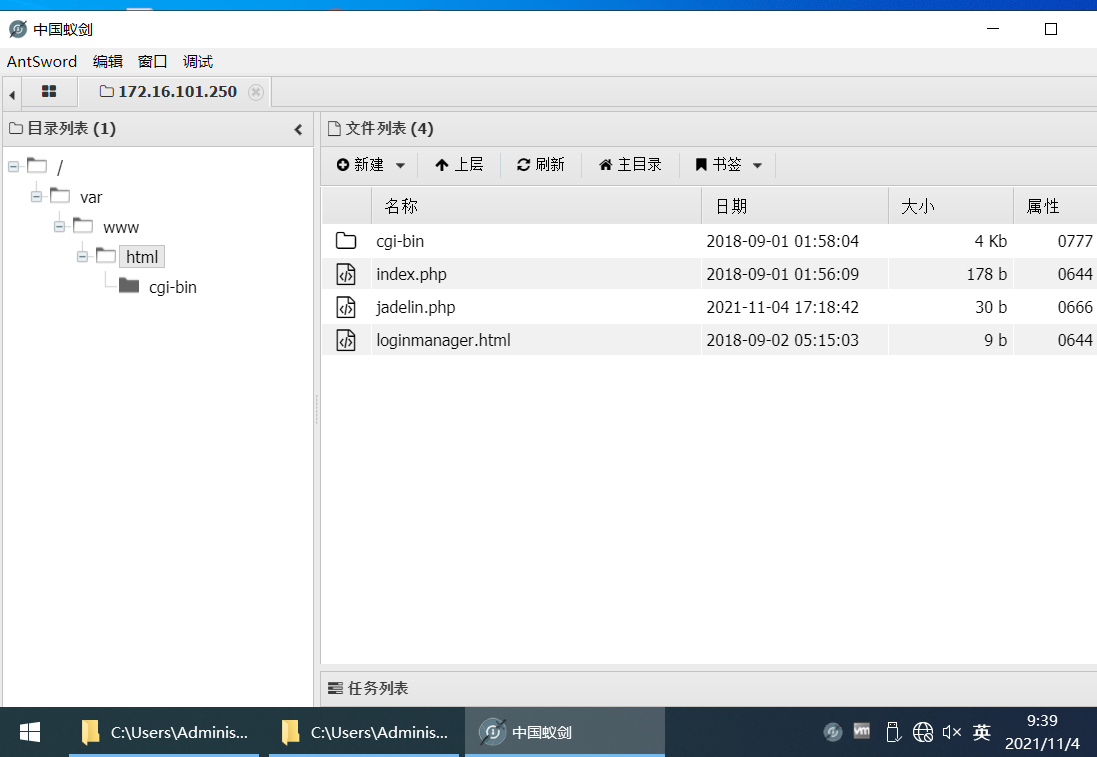Viewport: 1097px width, 757px height.
Task: Click the cgi-bin folder icon in file list
Action: tap(346, 241)
